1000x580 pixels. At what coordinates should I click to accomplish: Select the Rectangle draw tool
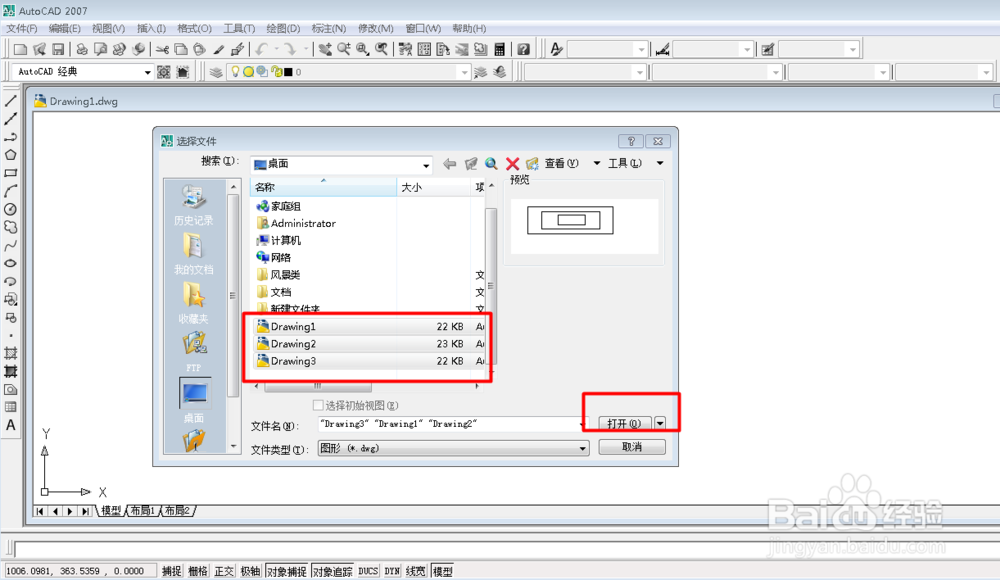coord(10,173)
